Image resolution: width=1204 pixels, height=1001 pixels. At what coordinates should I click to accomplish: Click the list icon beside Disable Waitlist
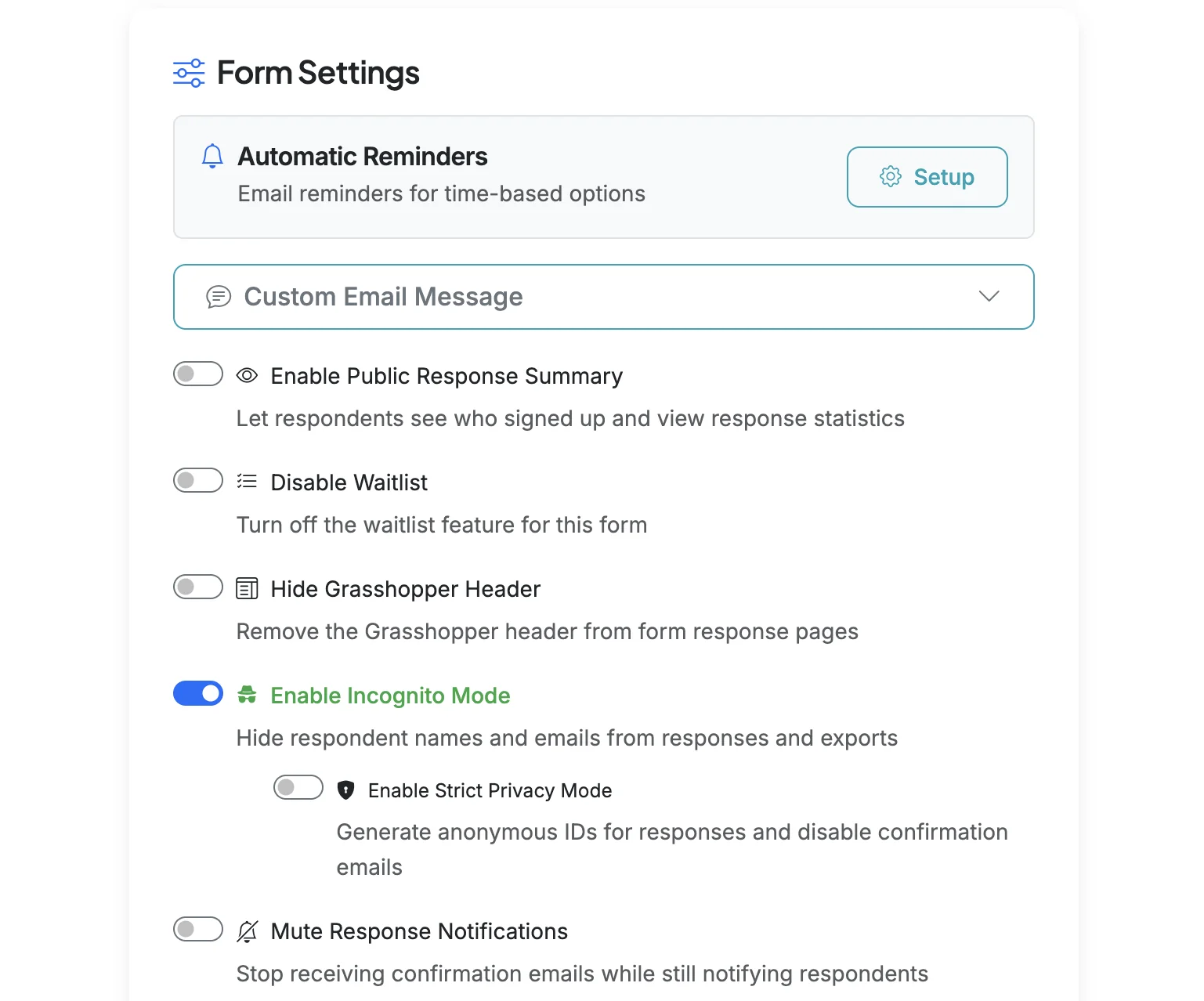(x=246, y=481)
